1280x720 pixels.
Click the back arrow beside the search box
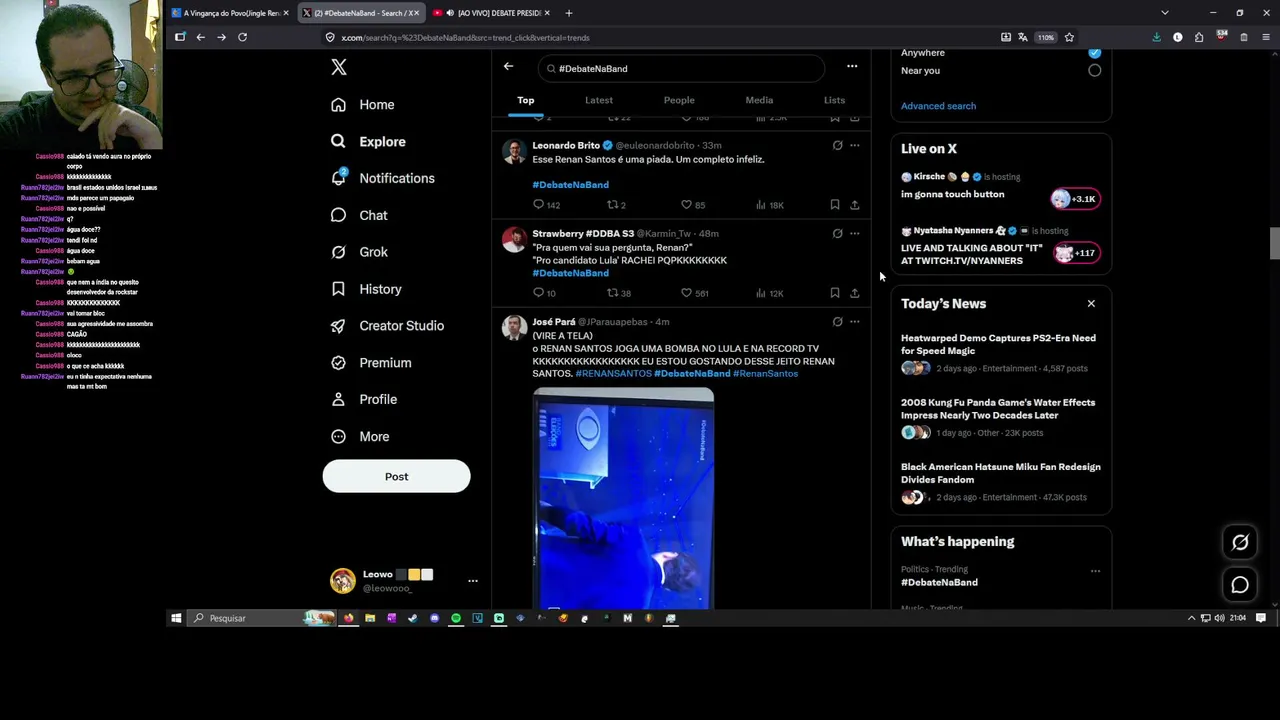pyautogui.click(x=508, y=67)
